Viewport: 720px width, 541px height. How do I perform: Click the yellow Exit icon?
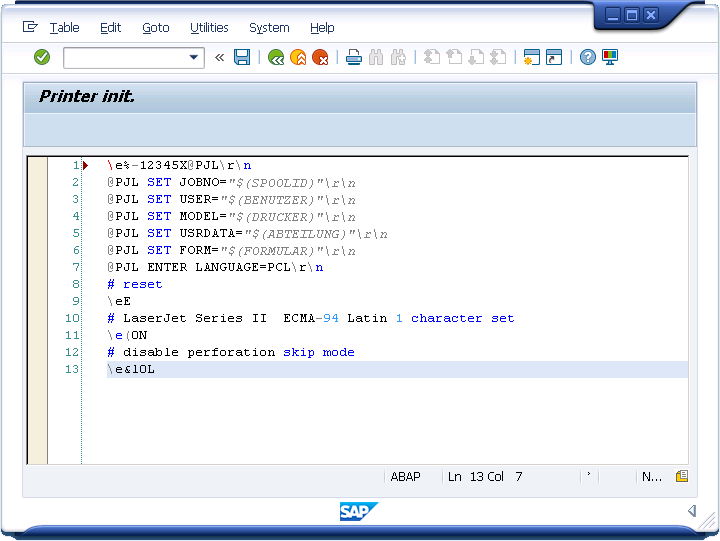pos(298,58)
